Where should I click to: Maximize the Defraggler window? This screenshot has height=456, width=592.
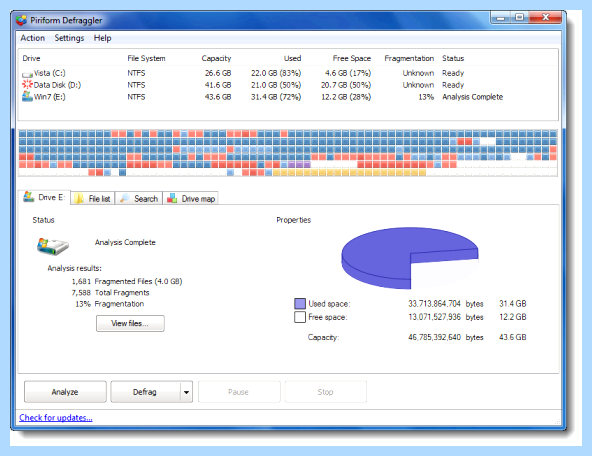click(520, 17)
